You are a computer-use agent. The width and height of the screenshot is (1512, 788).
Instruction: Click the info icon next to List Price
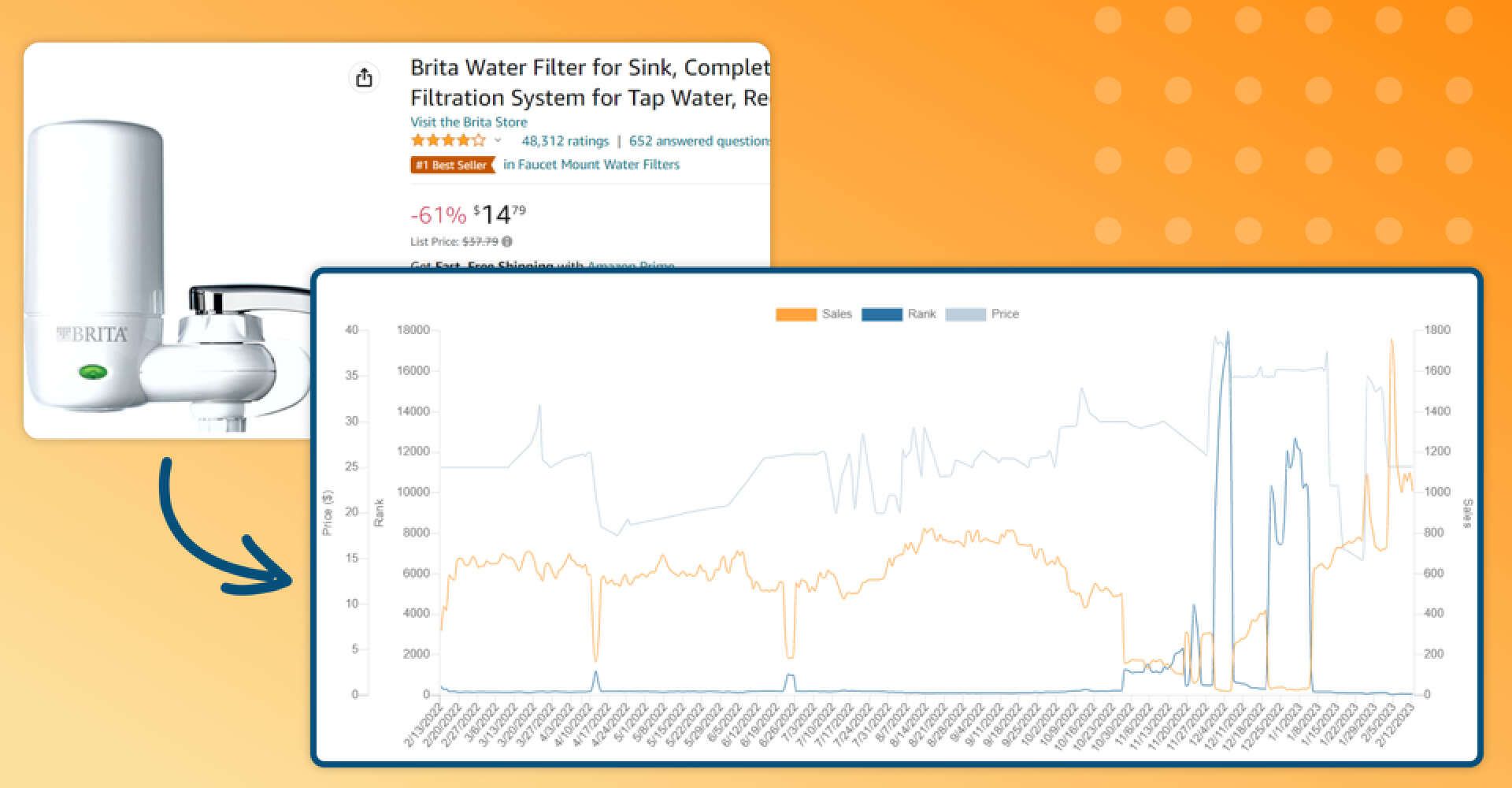click(x=507, y=242)
